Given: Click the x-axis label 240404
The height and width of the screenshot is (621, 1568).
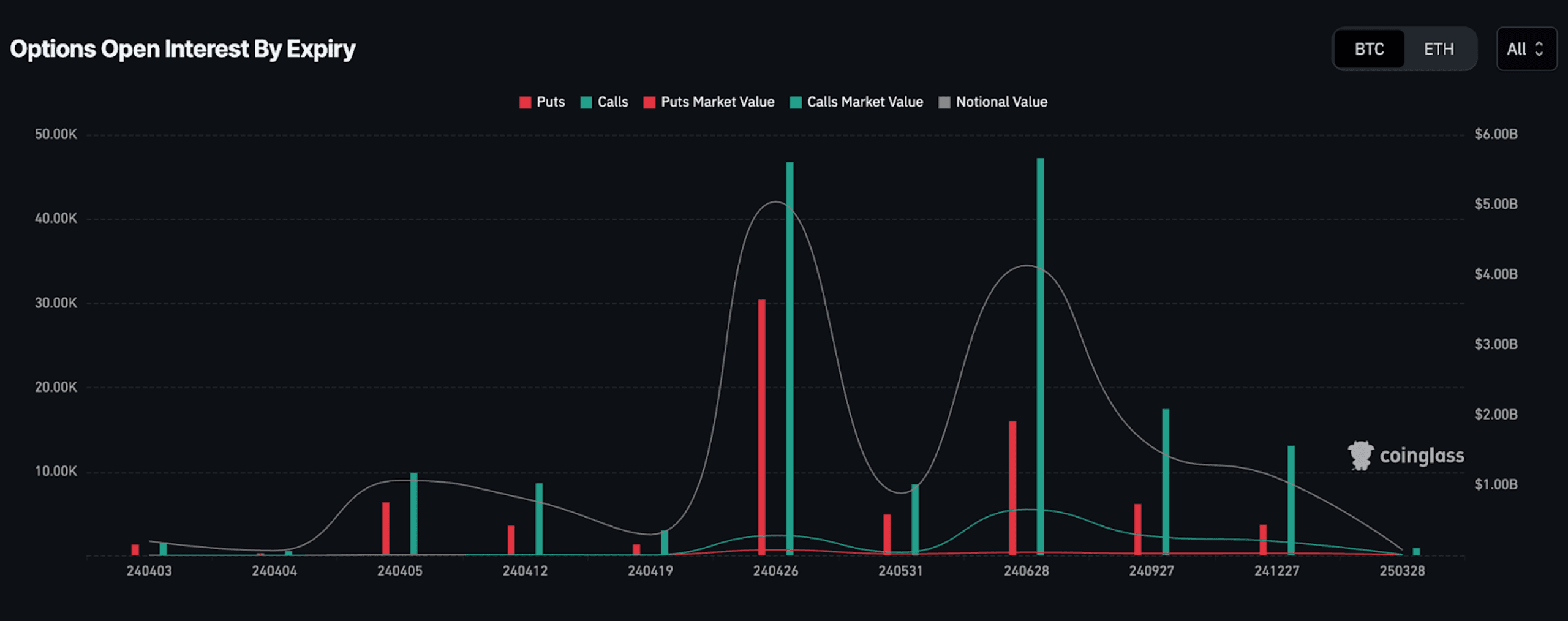Looking at the screenshot, I should click(274, 571).
